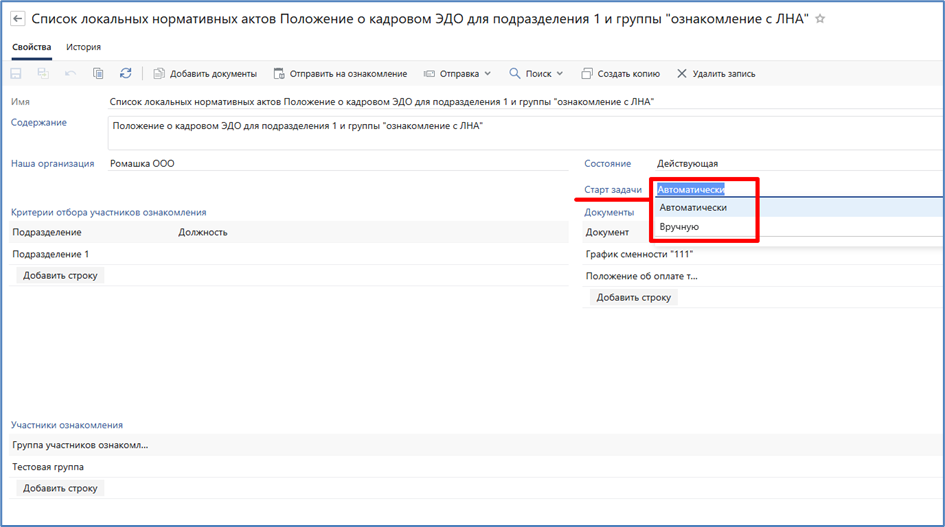Expand the Отправка dropdown menu
The width and height of the screenshot is (945, 527).
458,73
